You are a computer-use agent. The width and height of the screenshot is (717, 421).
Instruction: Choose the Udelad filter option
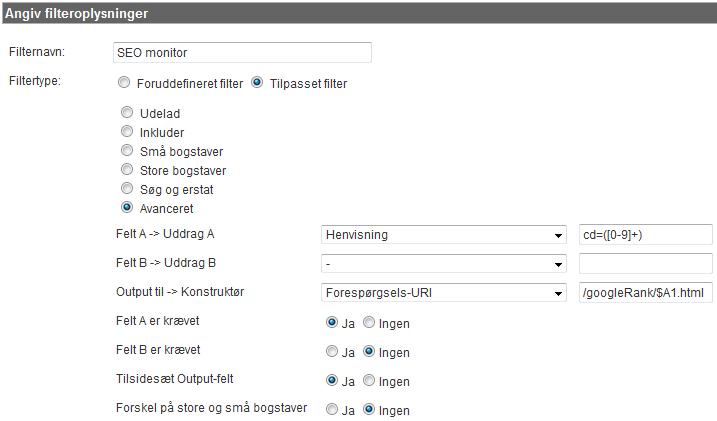127,112
